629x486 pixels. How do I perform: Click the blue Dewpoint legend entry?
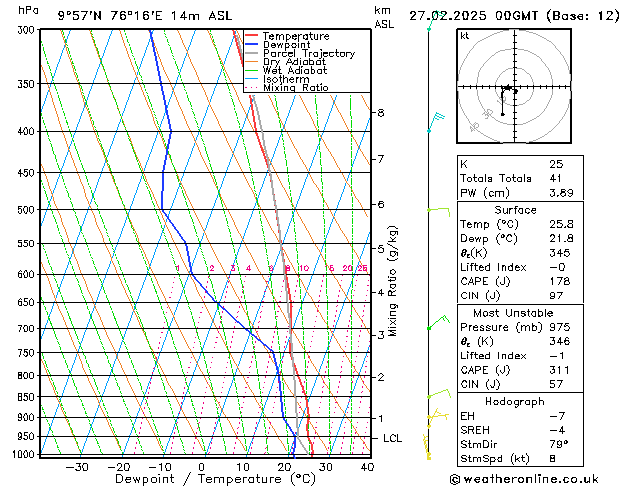pyautogui.click(x=285, y=45)
